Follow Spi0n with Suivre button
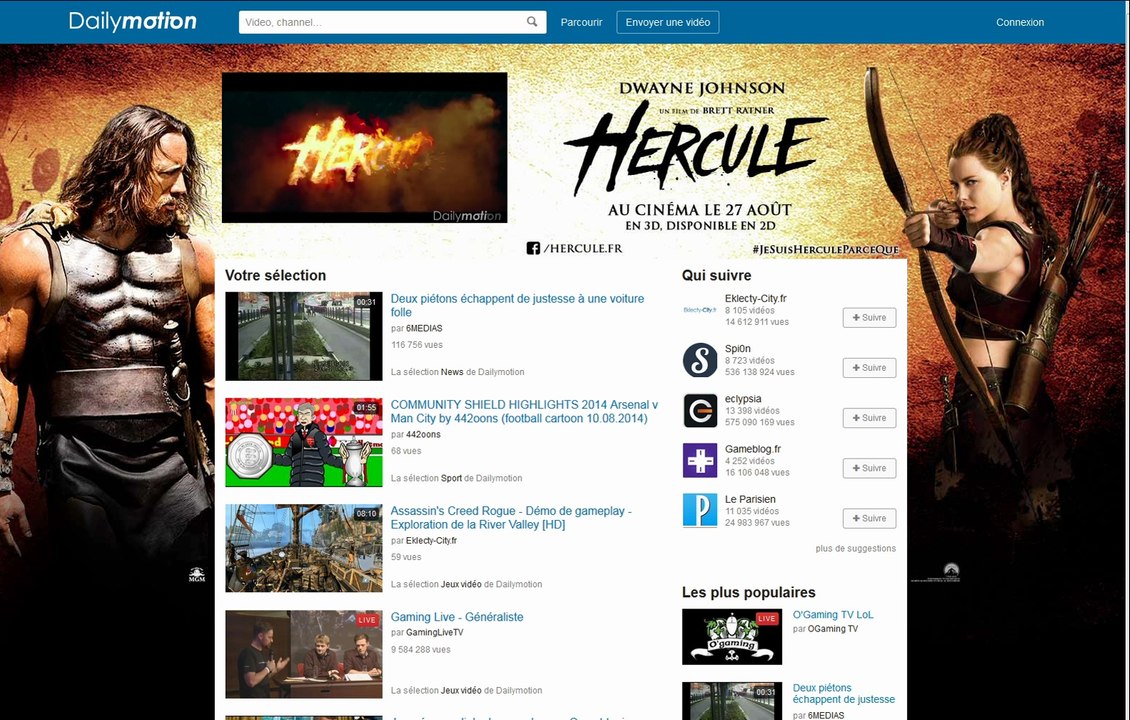 click(x=869, y=368)
